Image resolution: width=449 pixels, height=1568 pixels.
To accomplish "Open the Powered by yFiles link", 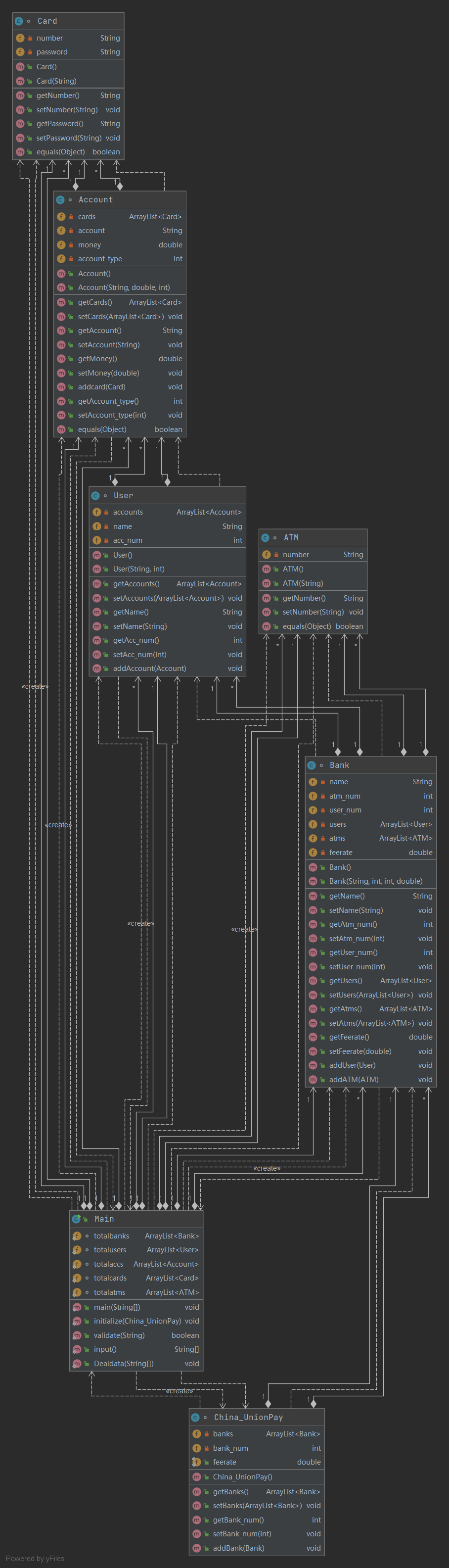I will [35, 1558].
